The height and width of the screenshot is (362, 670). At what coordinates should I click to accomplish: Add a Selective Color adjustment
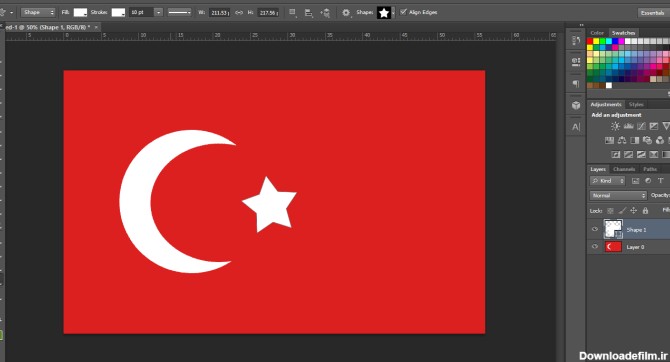pyautogui.click(x=654, y=154)
